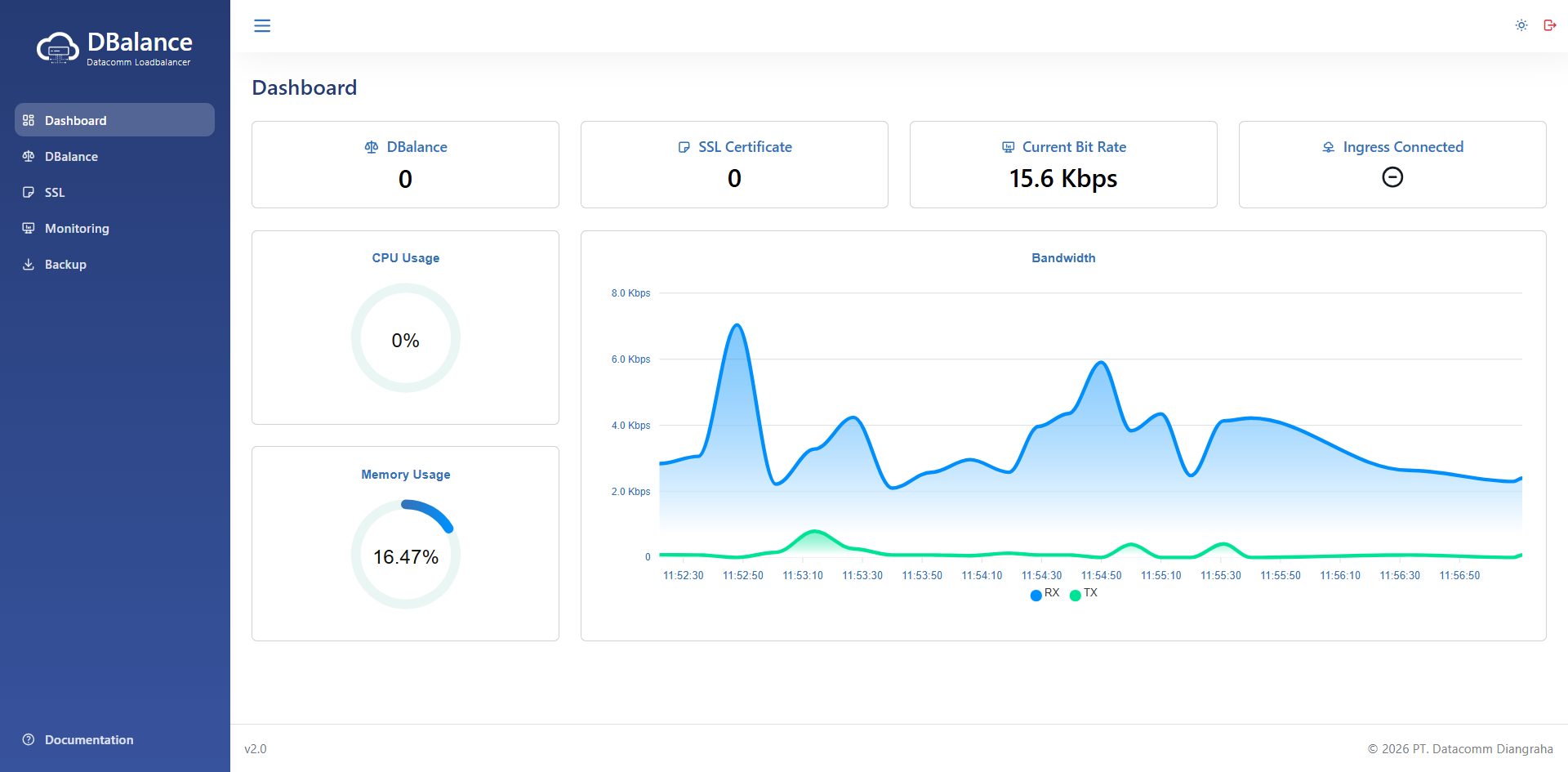Open the Documentation link

point(88,739)
